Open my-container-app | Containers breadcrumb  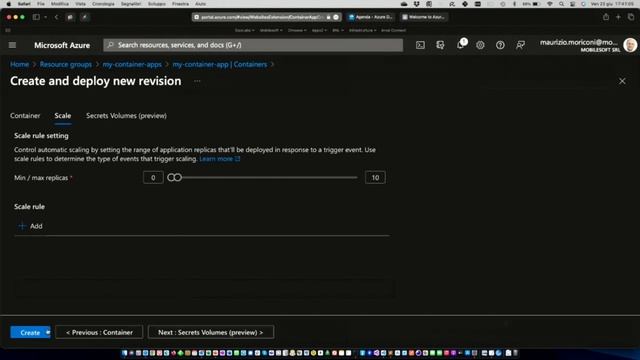(x=220, y=64)
